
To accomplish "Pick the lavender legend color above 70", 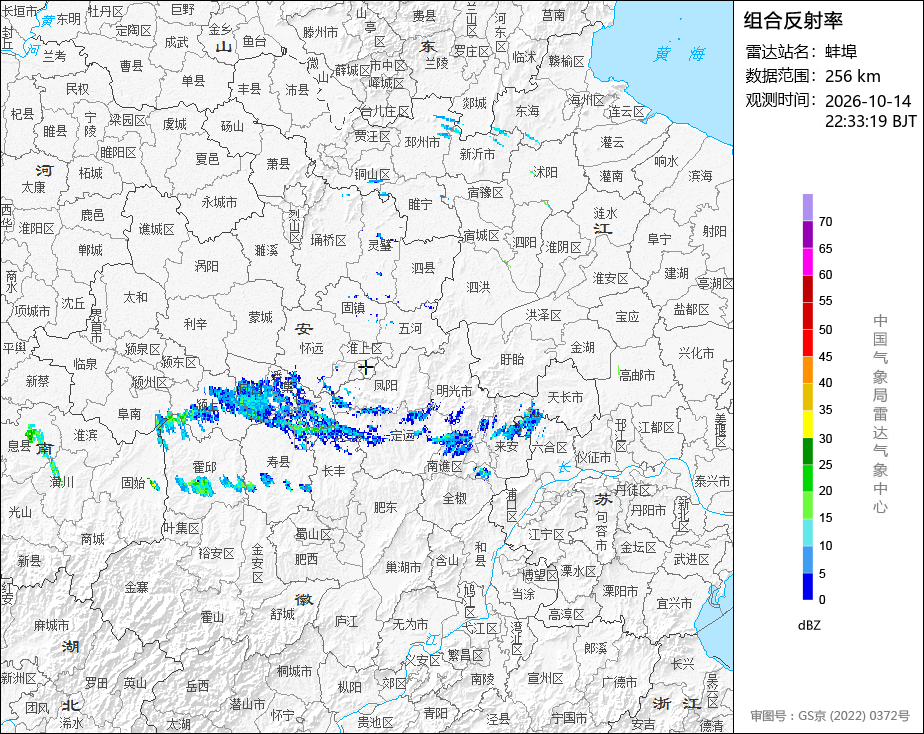I will pyautogui.click(x=807, y=207).
